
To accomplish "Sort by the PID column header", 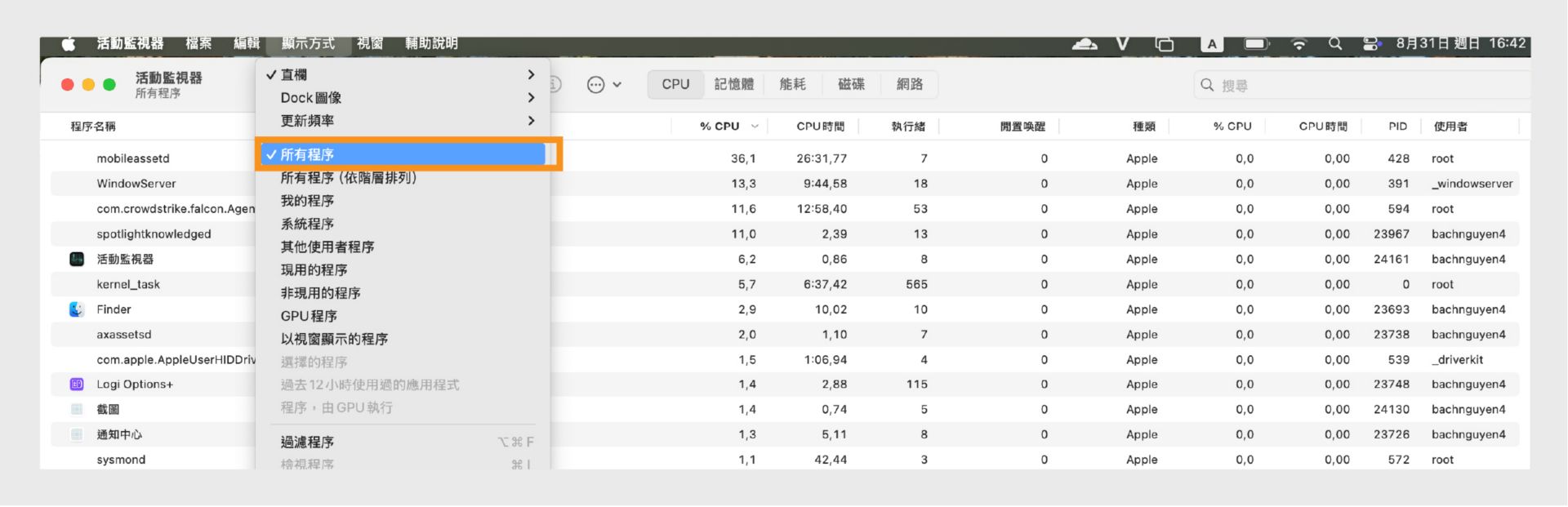I will [x=1397, y=127].
